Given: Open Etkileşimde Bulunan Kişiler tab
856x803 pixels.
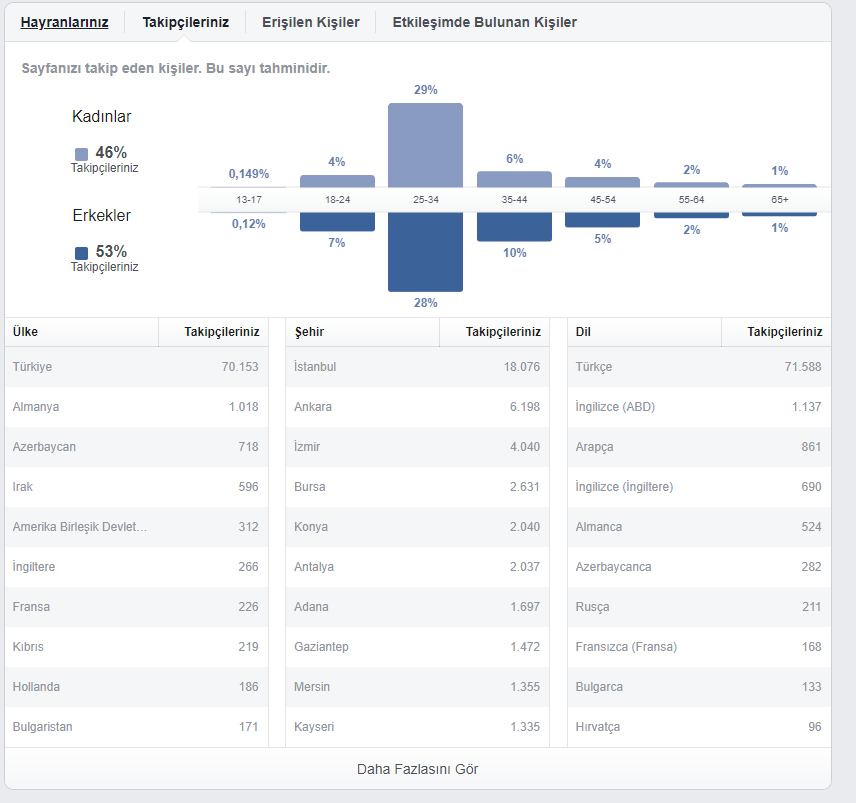Looking at the screenshot, I should coord(484,22).
